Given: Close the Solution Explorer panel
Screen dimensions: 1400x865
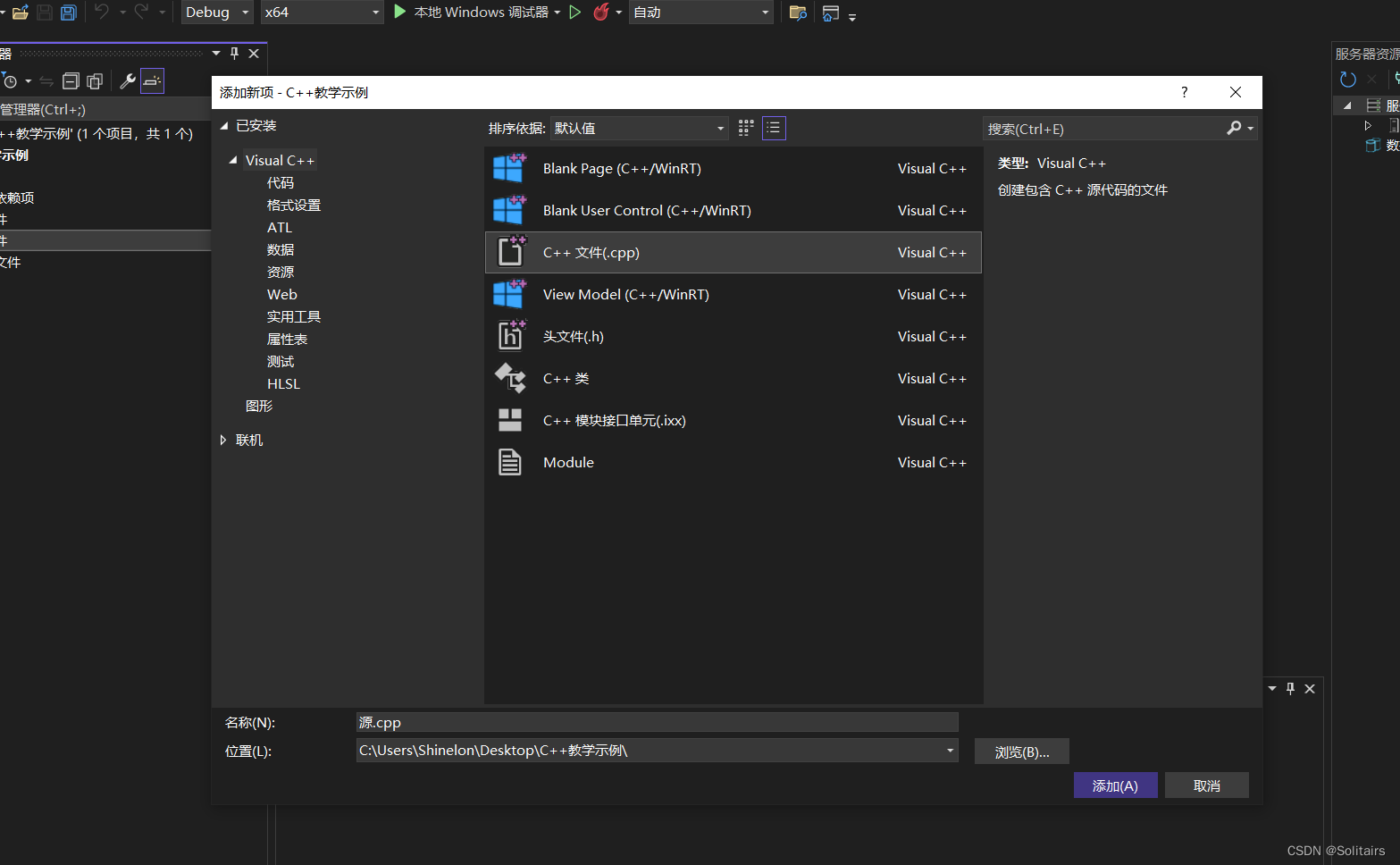Looking at the screenshot, I should tap(254, 54).
